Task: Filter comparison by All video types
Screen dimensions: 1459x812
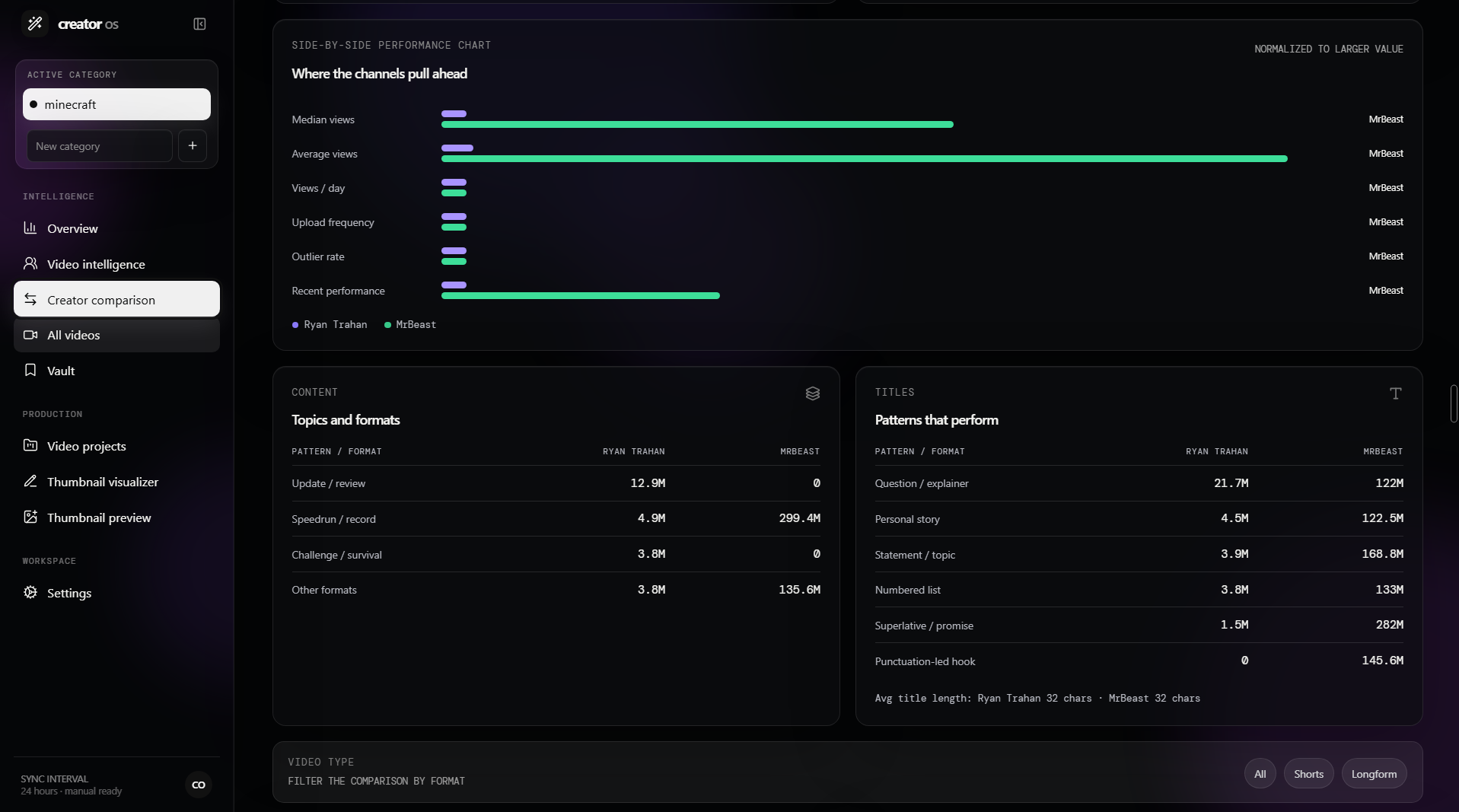Action: pyautogui.click(x=1260, y=774)
